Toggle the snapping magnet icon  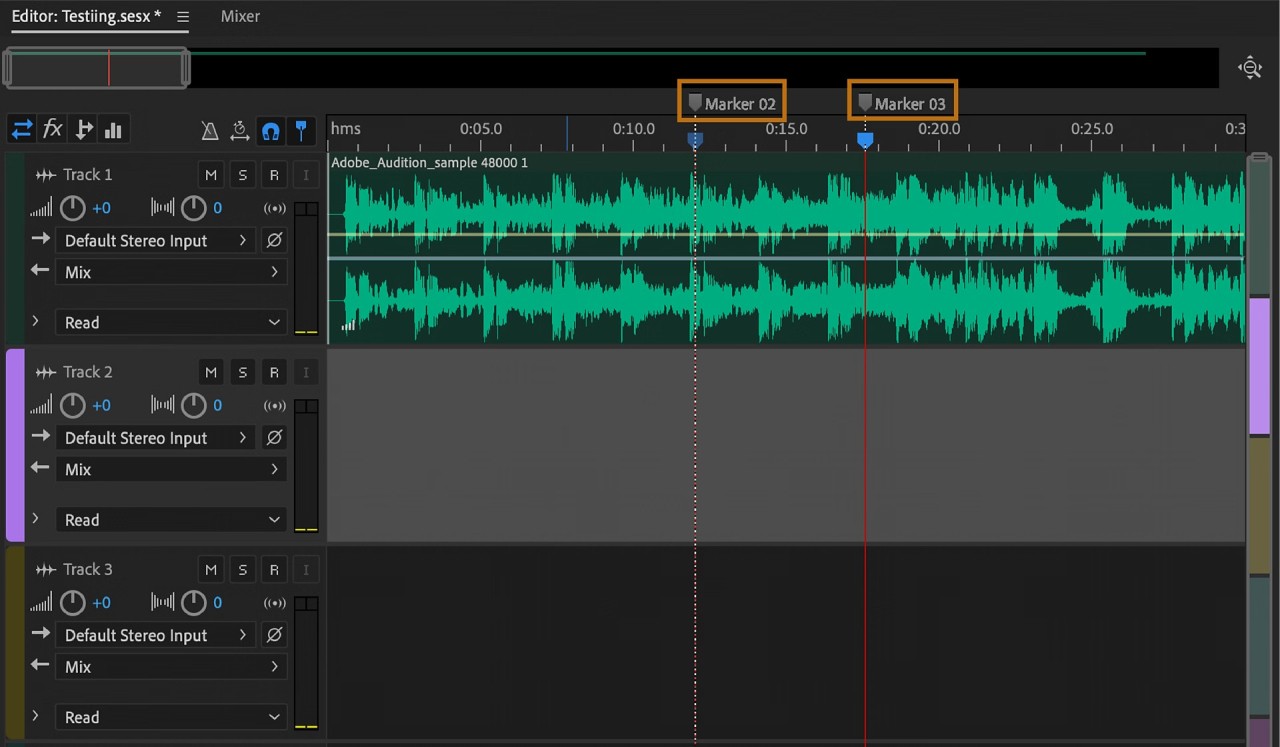coord(270,131)
